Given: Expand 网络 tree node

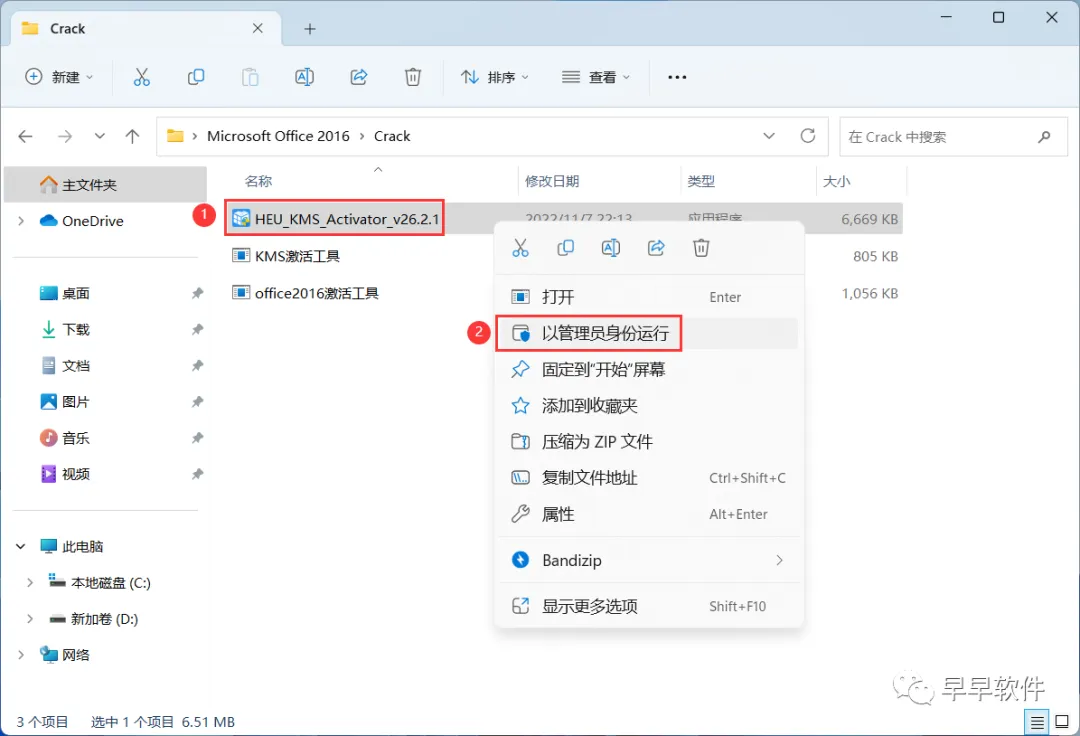Looking at the screenshot, I should [x=21, y=655].
